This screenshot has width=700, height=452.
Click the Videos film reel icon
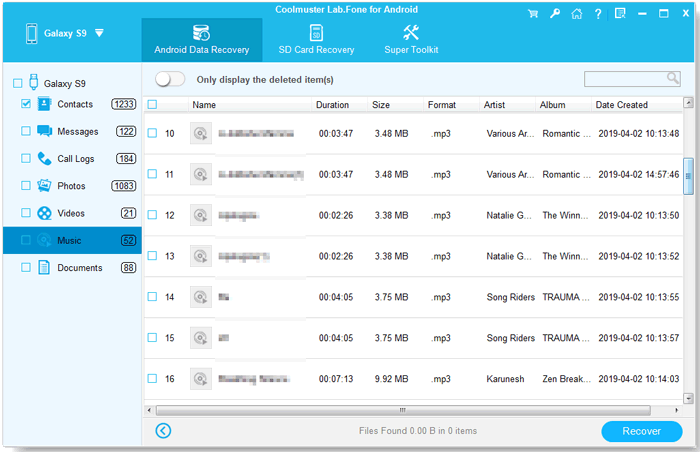coord(44,213)
